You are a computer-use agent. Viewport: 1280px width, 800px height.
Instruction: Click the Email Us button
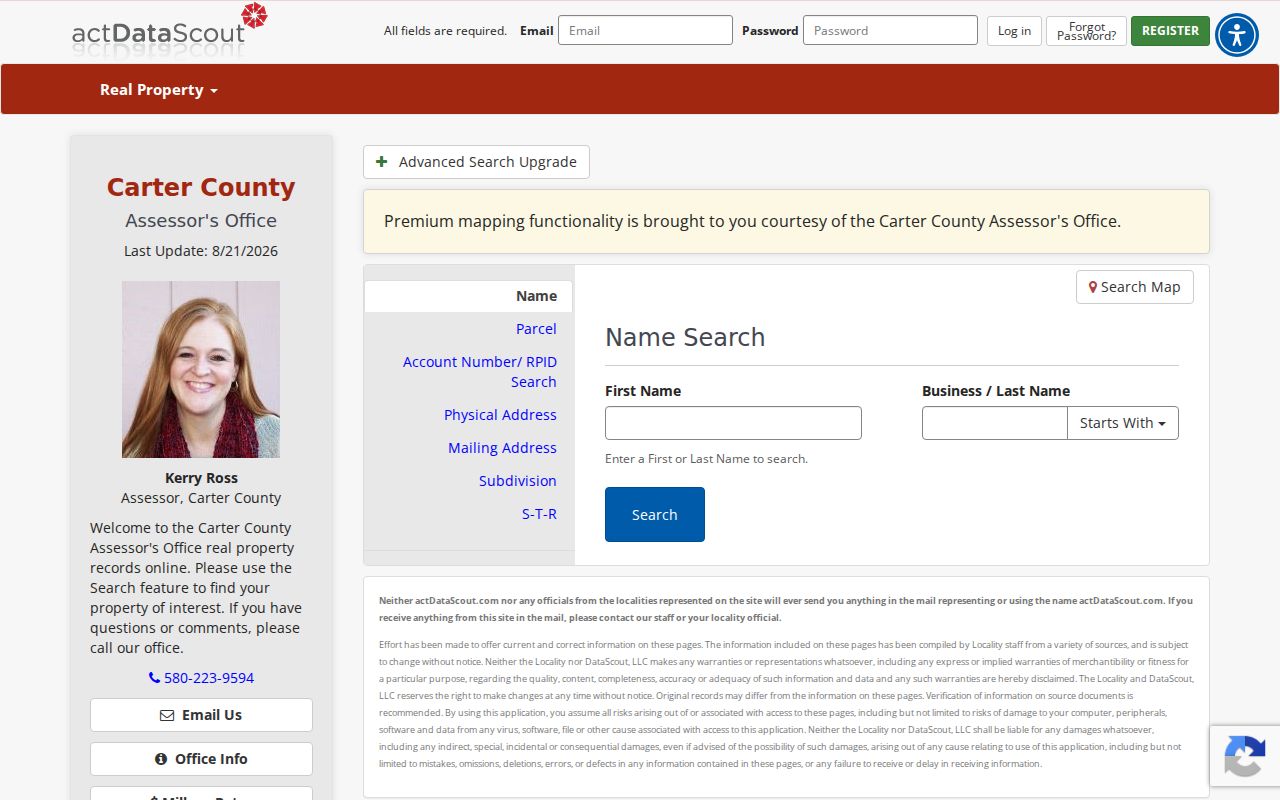click(x=201, y=715)
